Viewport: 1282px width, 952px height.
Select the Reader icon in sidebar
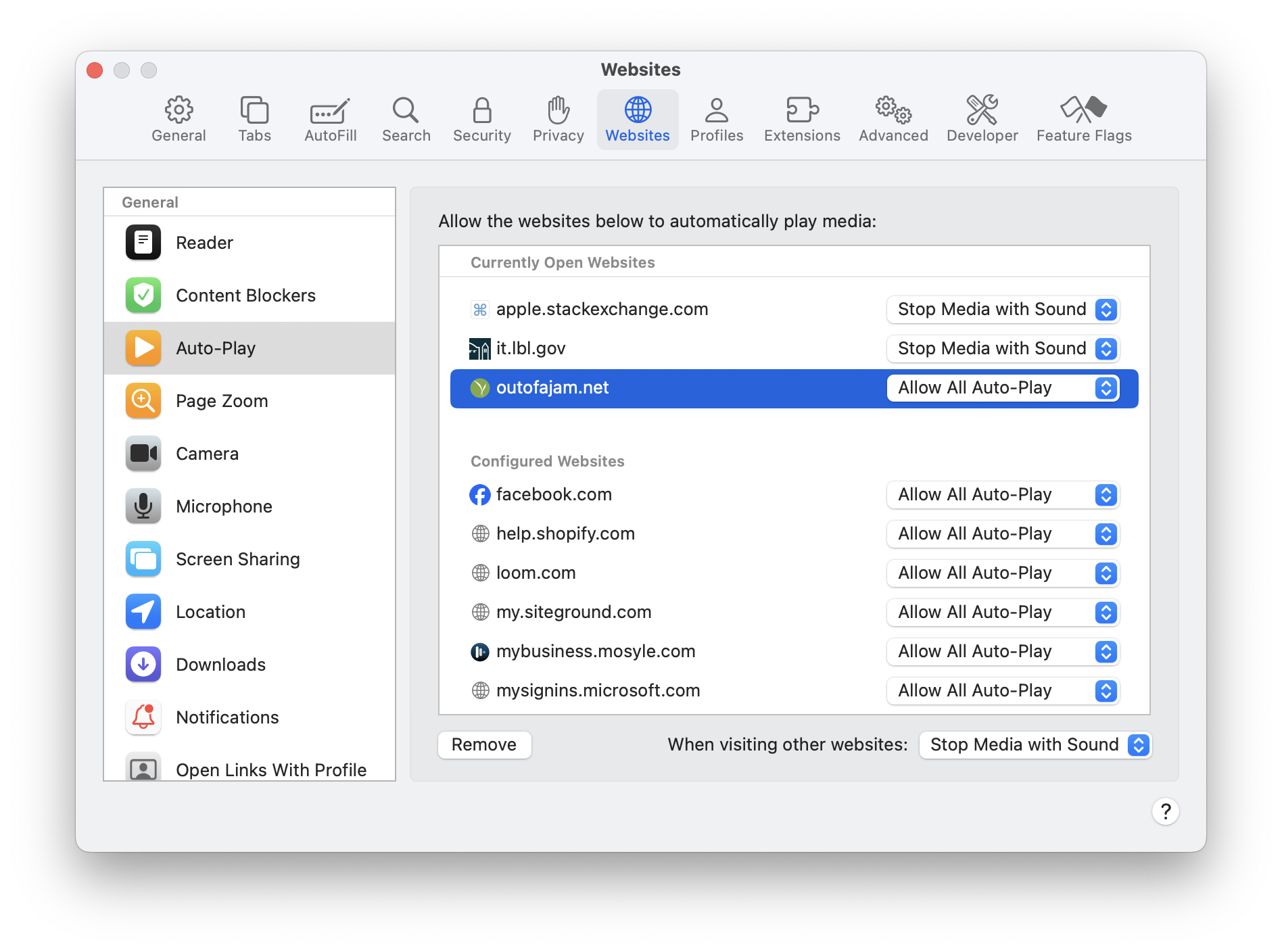(143, 243)
